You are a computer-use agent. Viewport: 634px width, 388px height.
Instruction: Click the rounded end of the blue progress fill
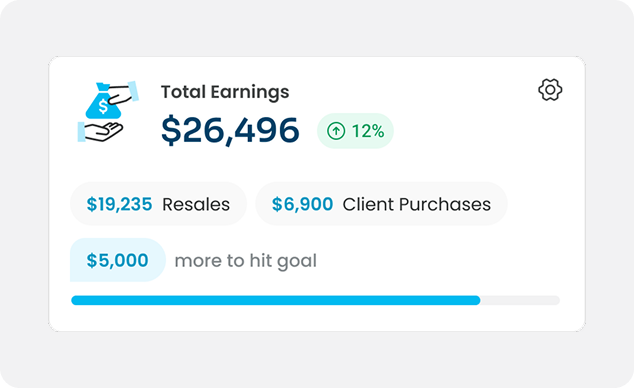[476, 300]
